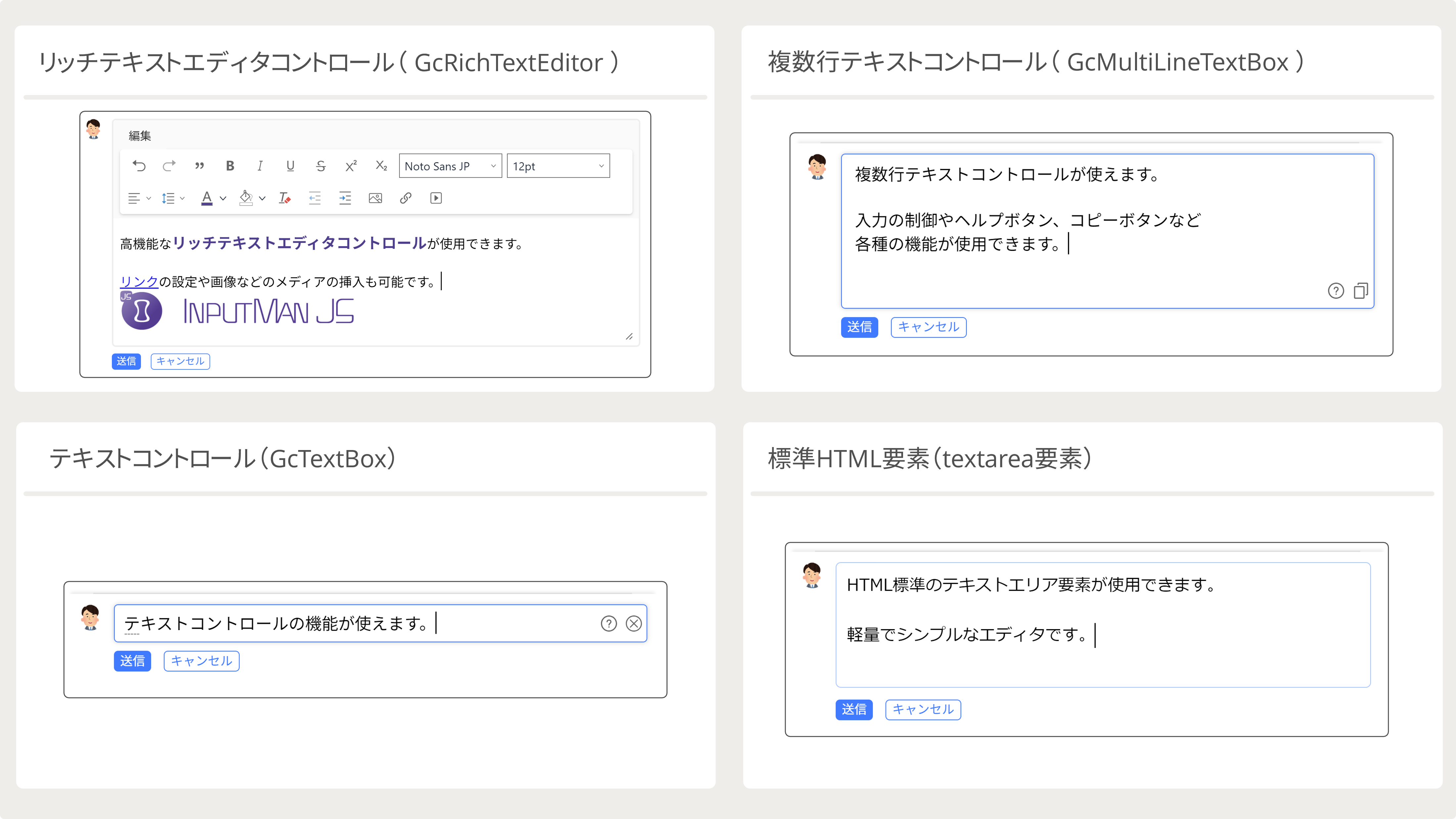The width and height of the screenshot is (1456, 819).
Task: Click 送信 button in GcMultiLineTextBox panel
Action: [859, 327]
